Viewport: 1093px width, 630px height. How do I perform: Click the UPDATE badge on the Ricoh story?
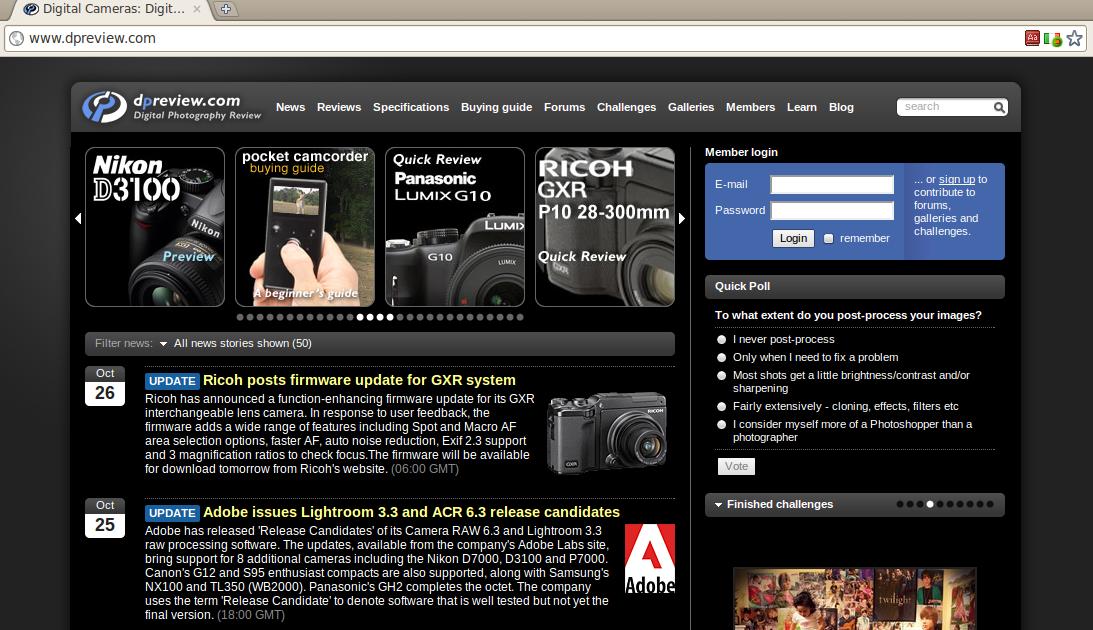pos(172,381)
